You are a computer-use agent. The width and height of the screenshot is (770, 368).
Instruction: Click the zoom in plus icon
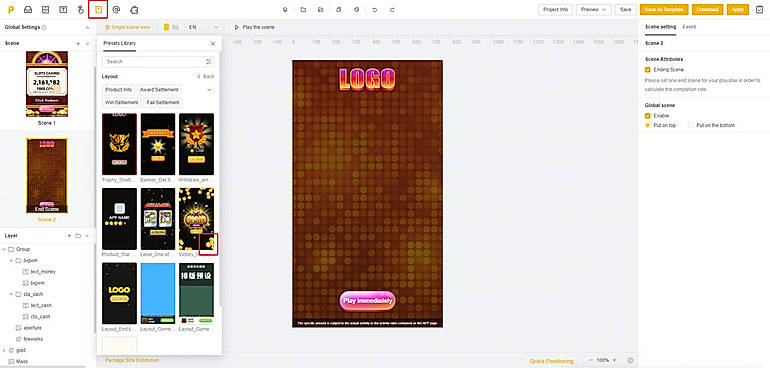pyautogui.click(x=614, y=360)
